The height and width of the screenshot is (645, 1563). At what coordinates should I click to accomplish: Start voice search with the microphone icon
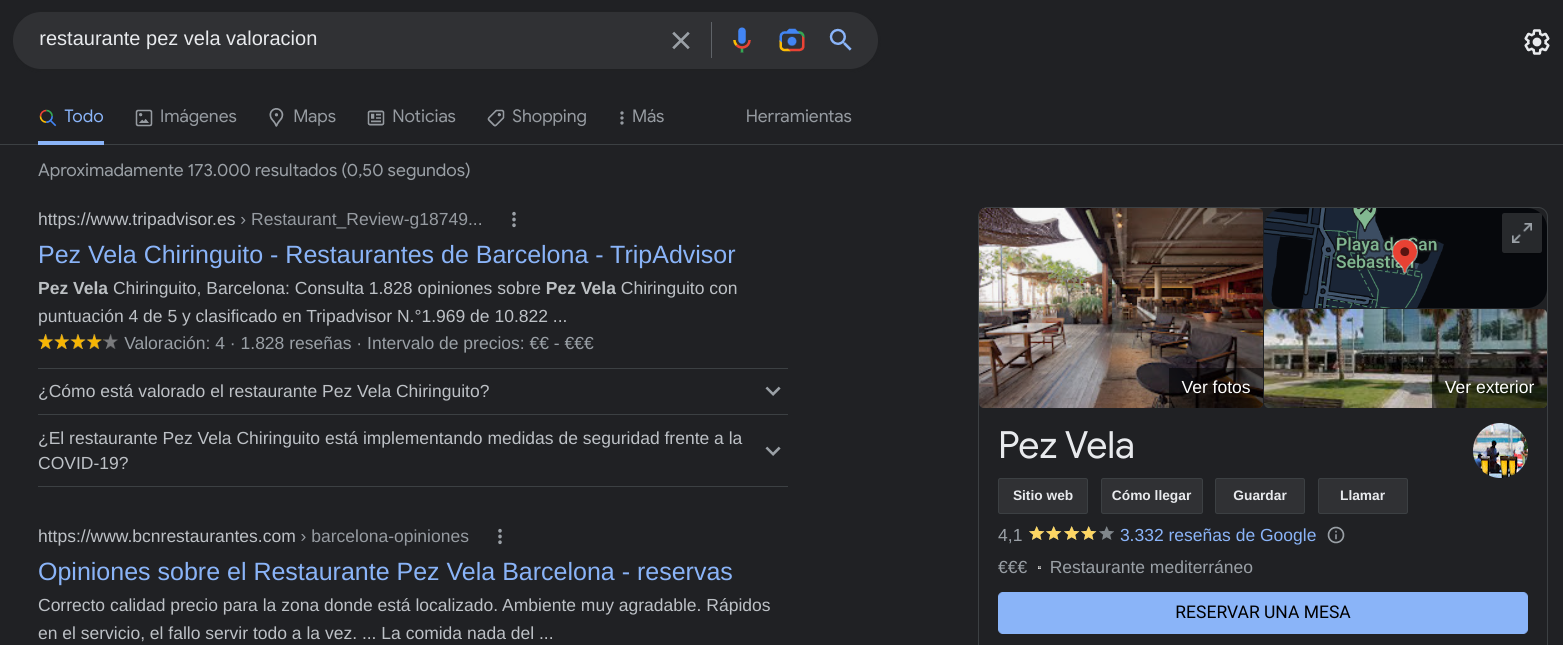pyautogui.click(x=741, y=40)
